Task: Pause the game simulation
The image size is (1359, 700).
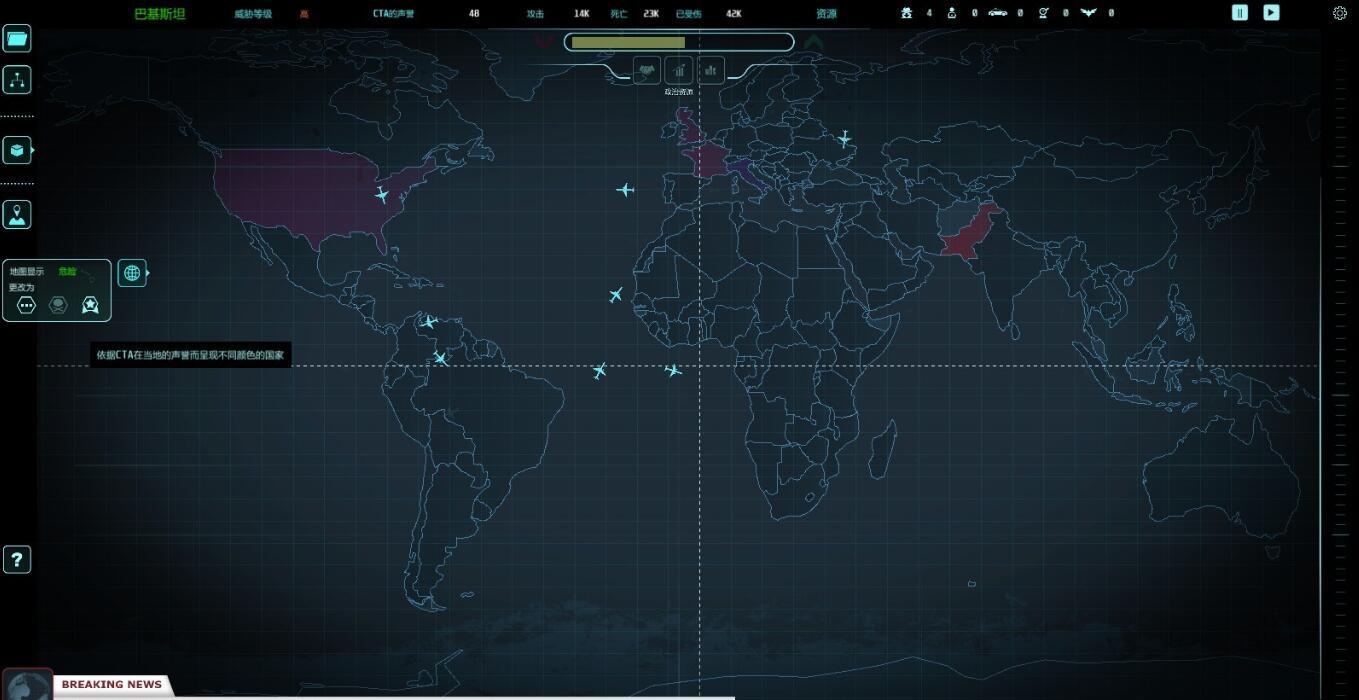Action: 1240,13
